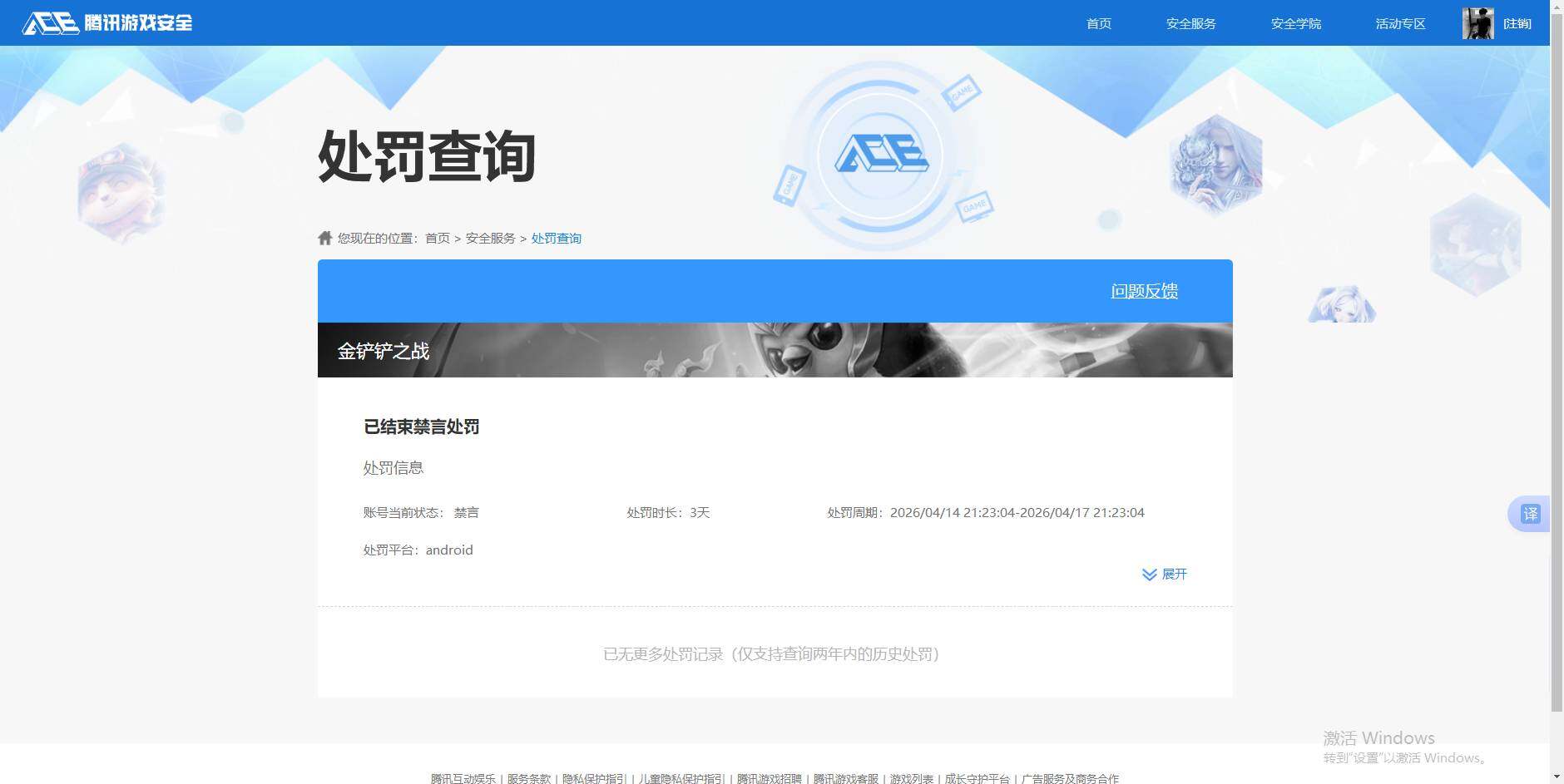The image size is (1564, 784).
Task: Click the 处罚信息 subheading
Action: pyautogui.click(x=393, y=468)
